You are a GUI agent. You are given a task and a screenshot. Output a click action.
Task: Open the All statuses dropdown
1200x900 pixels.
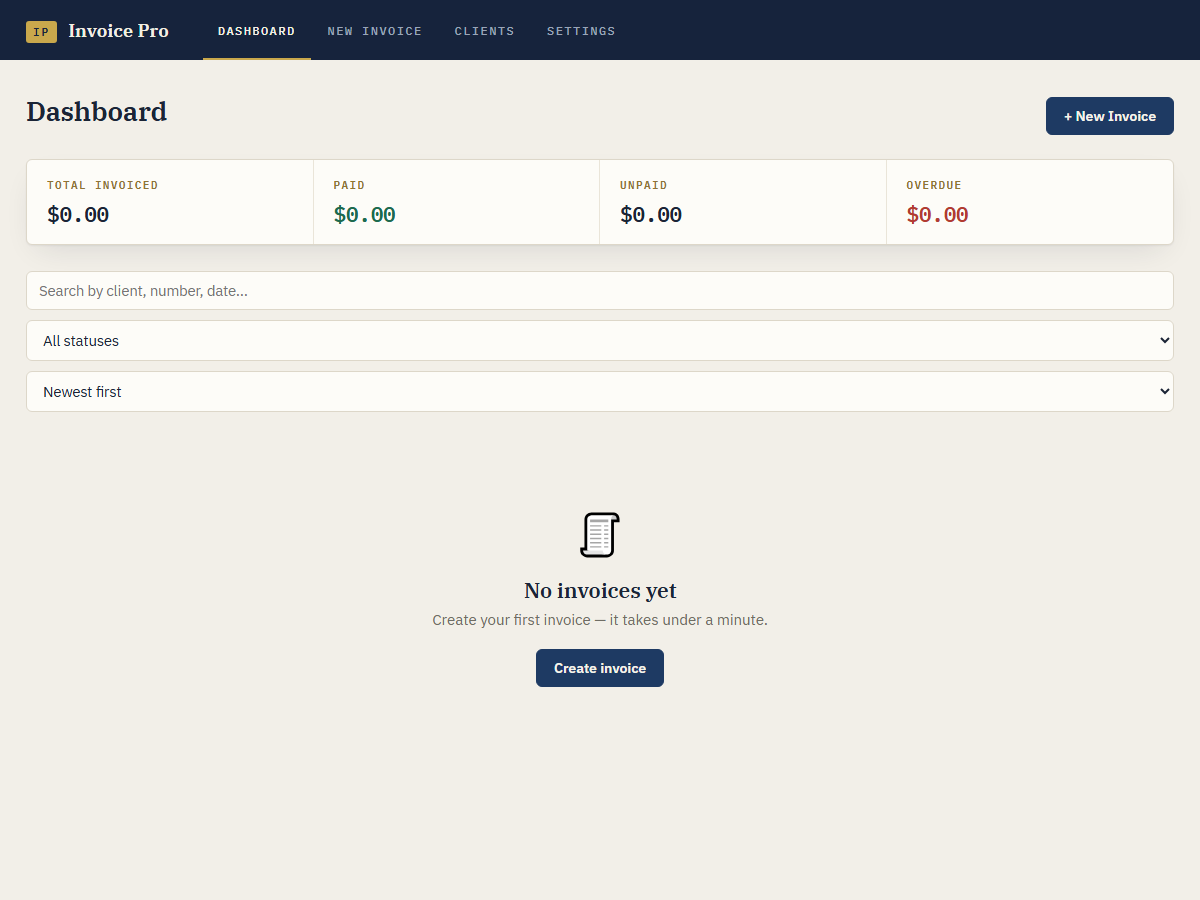(x=600, y=341)
